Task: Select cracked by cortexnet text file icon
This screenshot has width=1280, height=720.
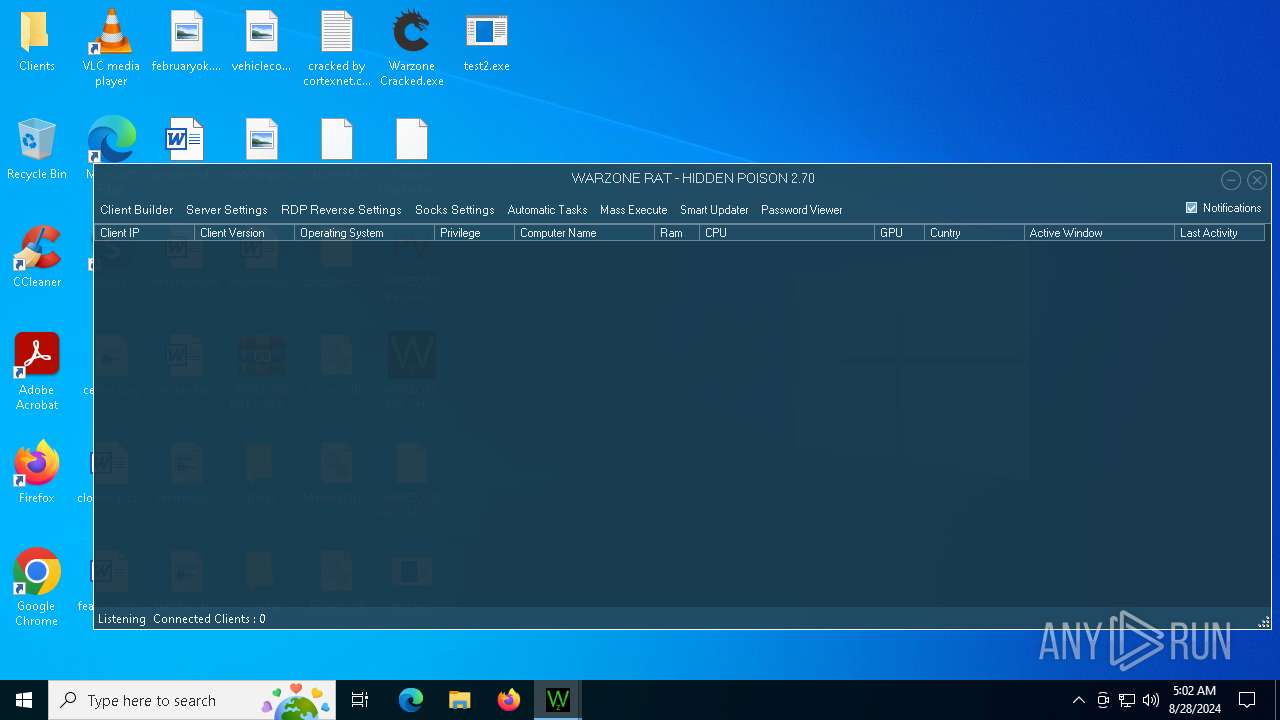Action: [x=337, y=48]
